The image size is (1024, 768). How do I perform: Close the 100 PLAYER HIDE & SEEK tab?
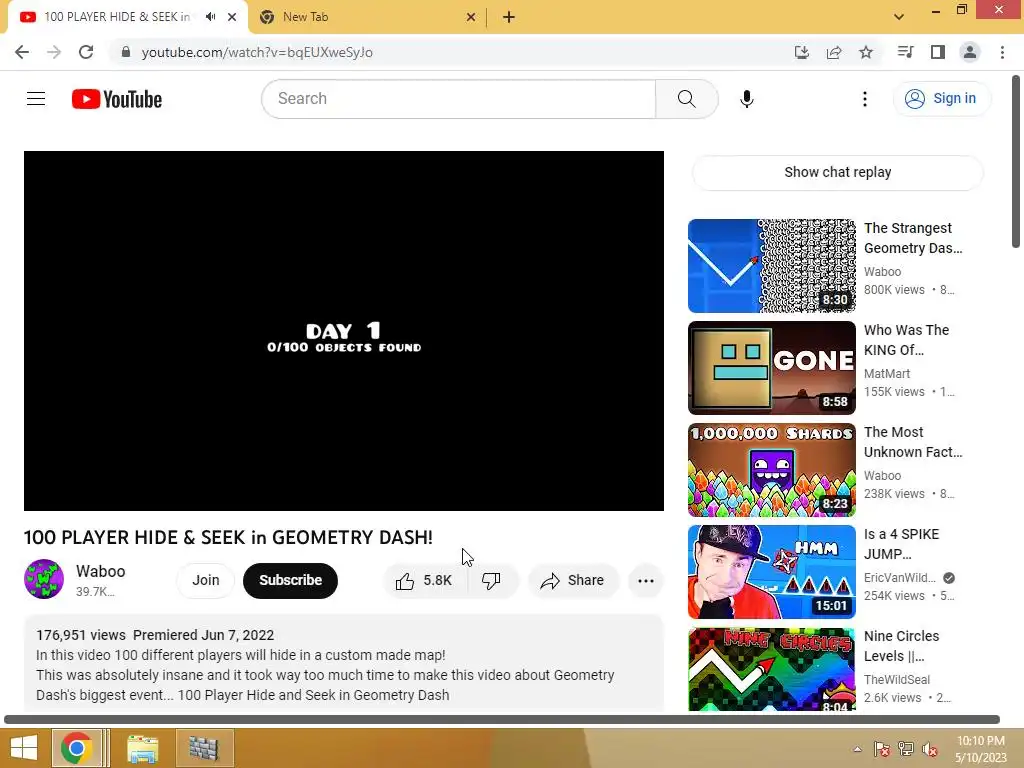[232, 17]
